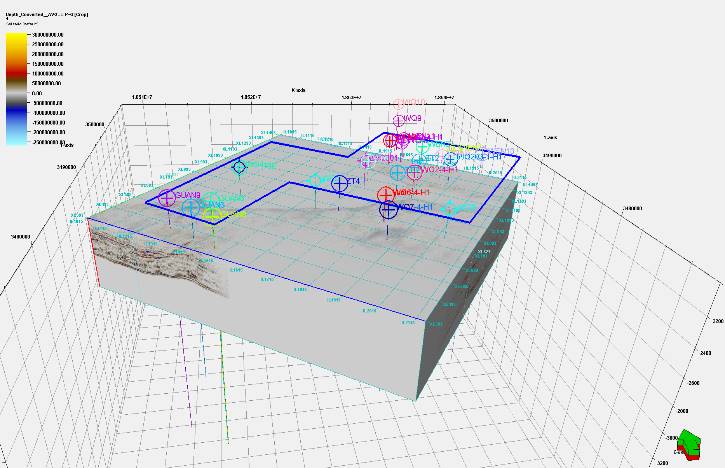This screenshot has width=725, height=468.
Task: Click the green well path below the cube
Action: pos(228,420)
